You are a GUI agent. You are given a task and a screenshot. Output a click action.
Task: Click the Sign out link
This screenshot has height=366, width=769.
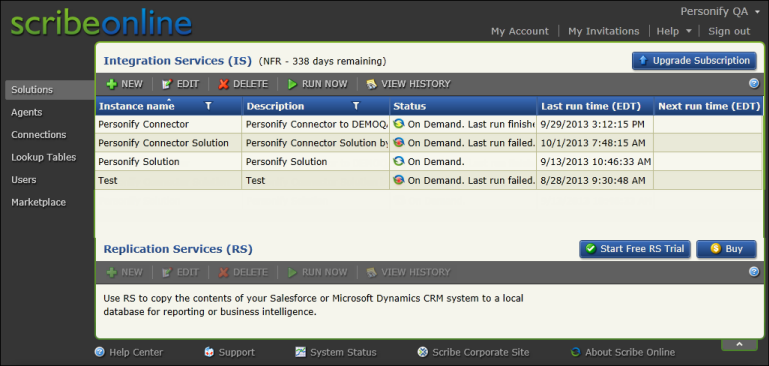729,31
